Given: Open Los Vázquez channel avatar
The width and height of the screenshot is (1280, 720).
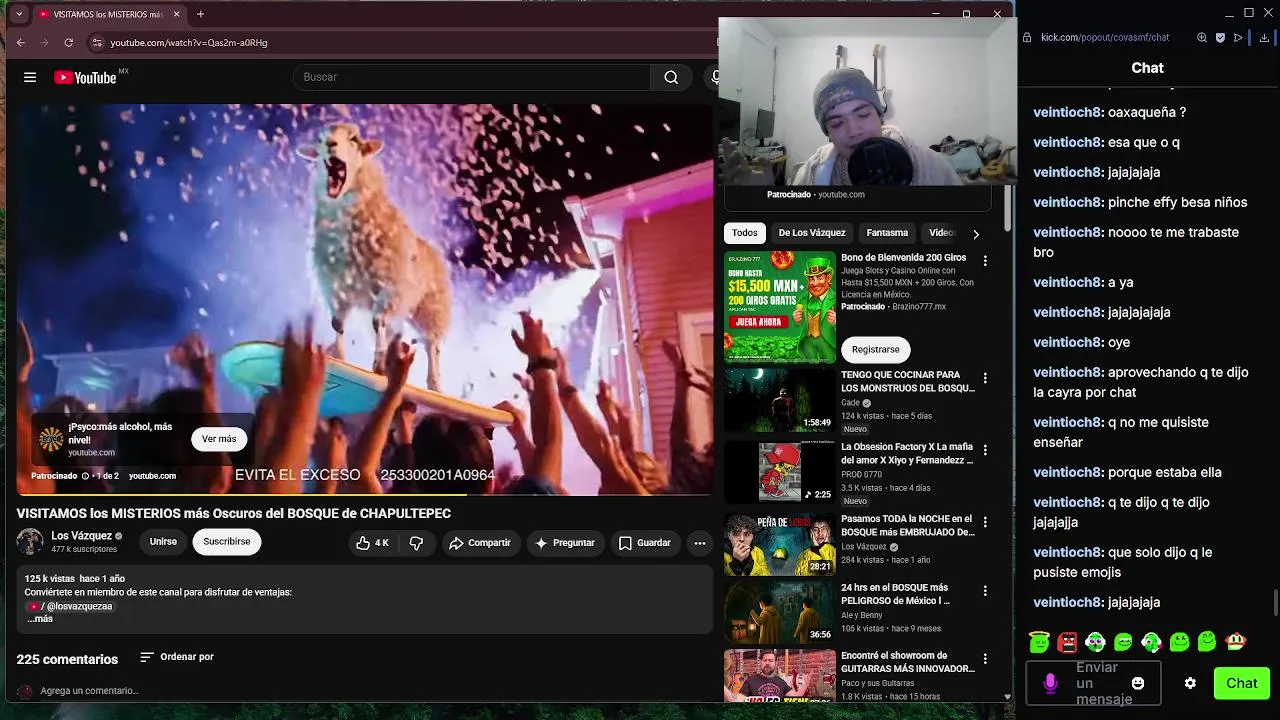Looking at the screenshot, I should click(30, 542).
